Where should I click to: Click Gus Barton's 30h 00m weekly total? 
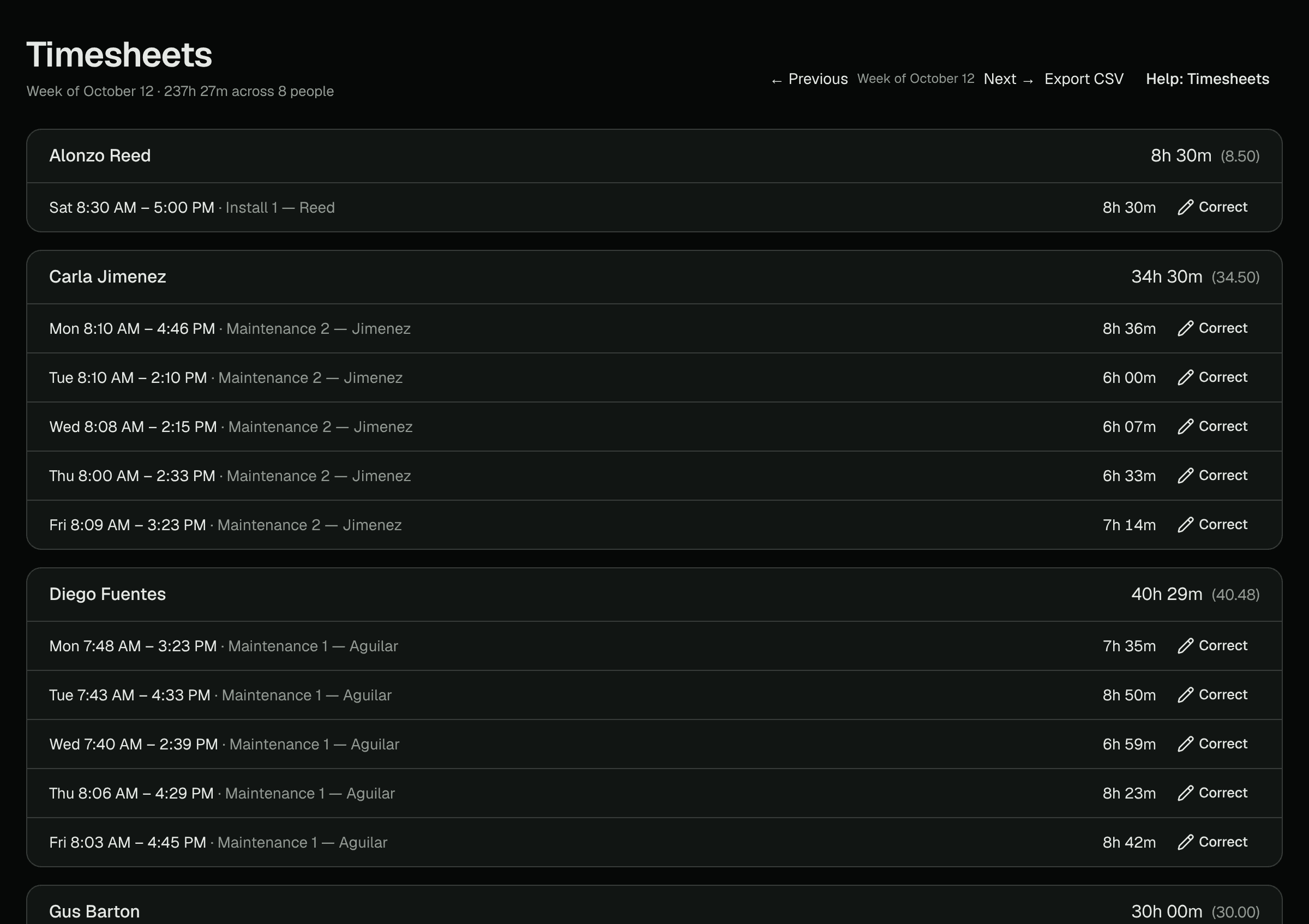pos(1167,911)
